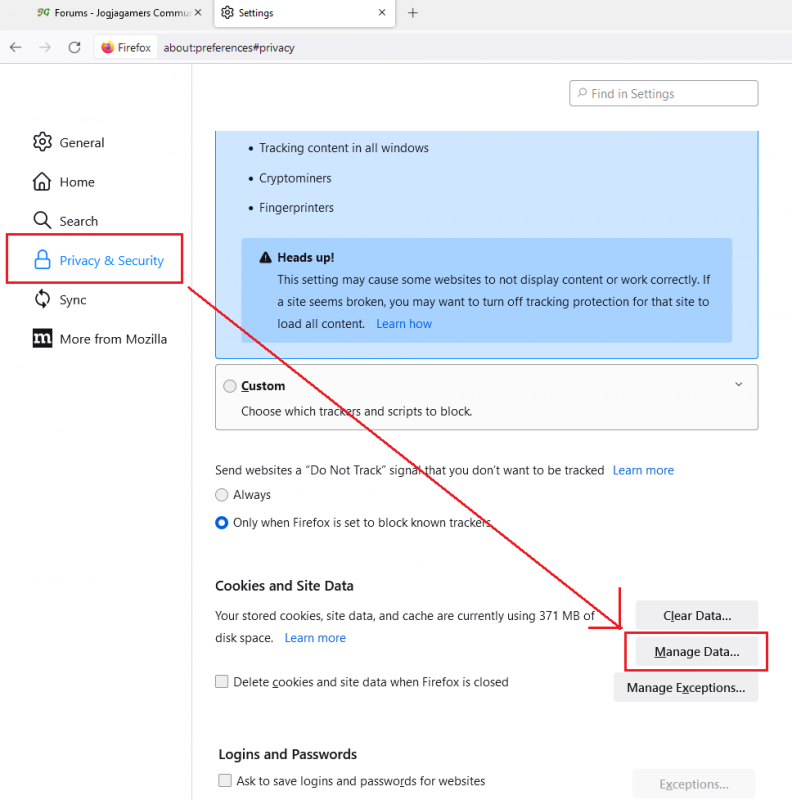Select Only when Firefox blocks known trackers
This screenshot has height=800, width=792.
[x=221, y=523]
